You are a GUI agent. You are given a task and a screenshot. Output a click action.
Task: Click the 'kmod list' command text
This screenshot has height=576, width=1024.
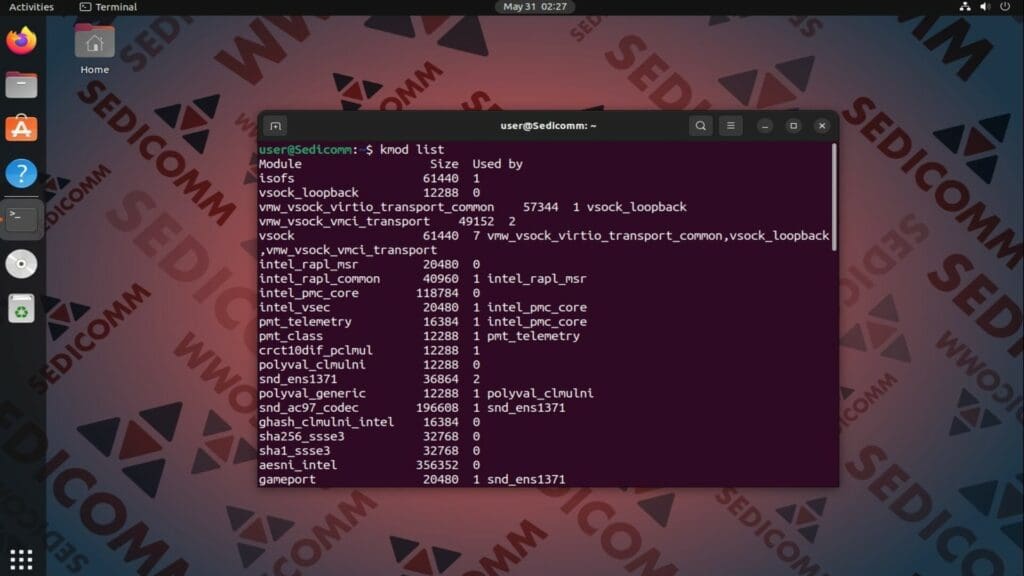(x=412, y=150)
